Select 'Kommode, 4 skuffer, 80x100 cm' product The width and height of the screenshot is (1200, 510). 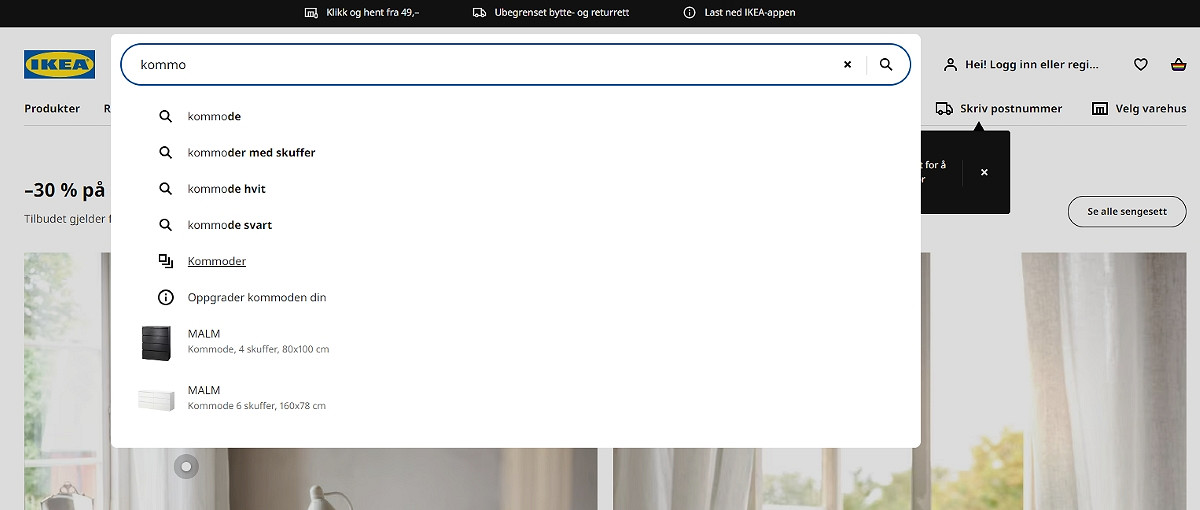(x=258, y=349)
